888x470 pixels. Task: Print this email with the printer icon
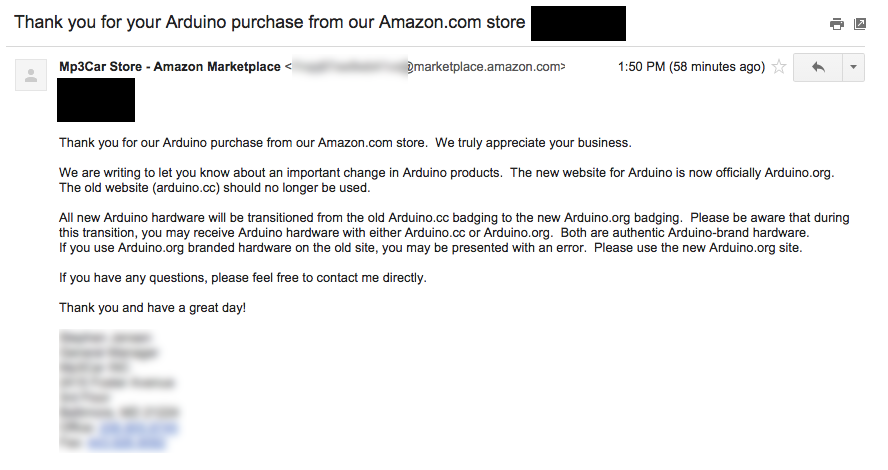[x=837, y=24]
